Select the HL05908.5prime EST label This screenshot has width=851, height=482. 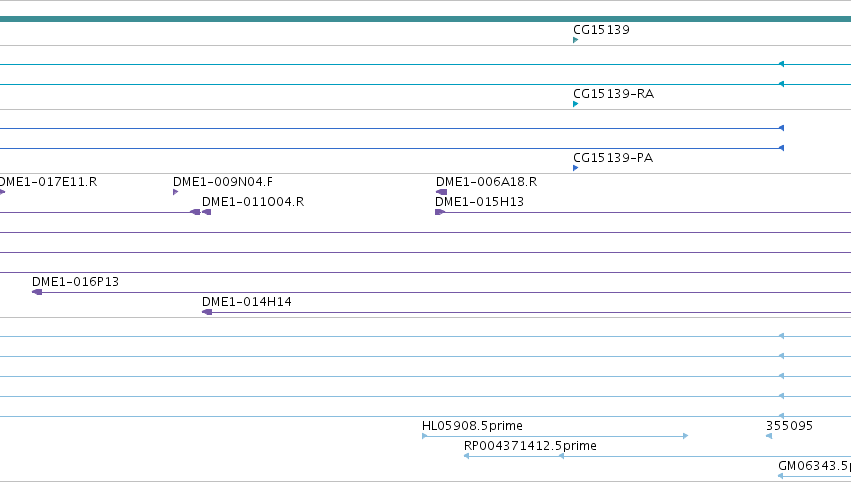(472, 426)
